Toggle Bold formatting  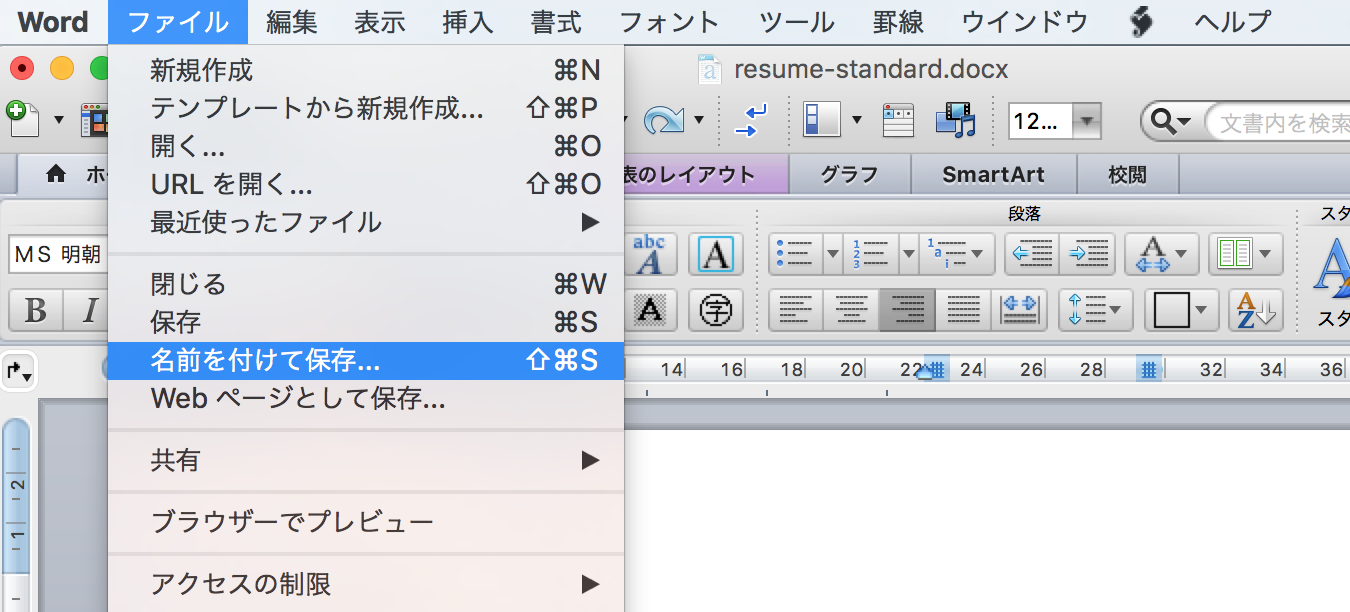tap(35, 309)
